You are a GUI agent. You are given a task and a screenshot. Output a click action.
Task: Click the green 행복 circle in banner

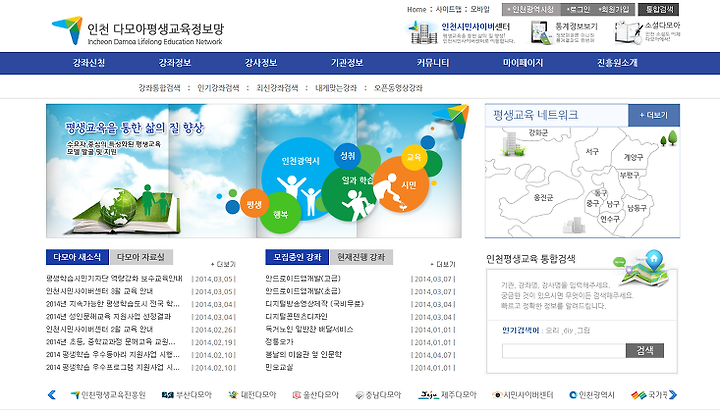click(x=280, y=213)
